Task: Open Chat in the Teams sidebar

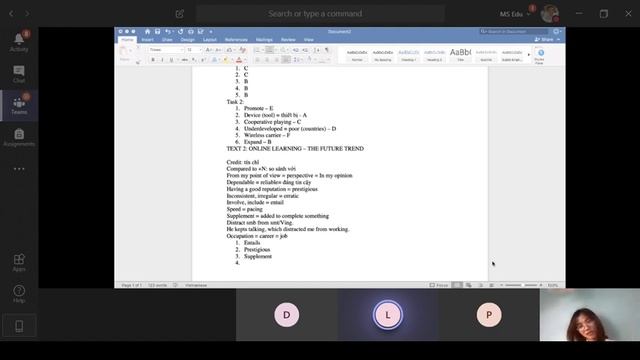Action: (x=19, y=74)
